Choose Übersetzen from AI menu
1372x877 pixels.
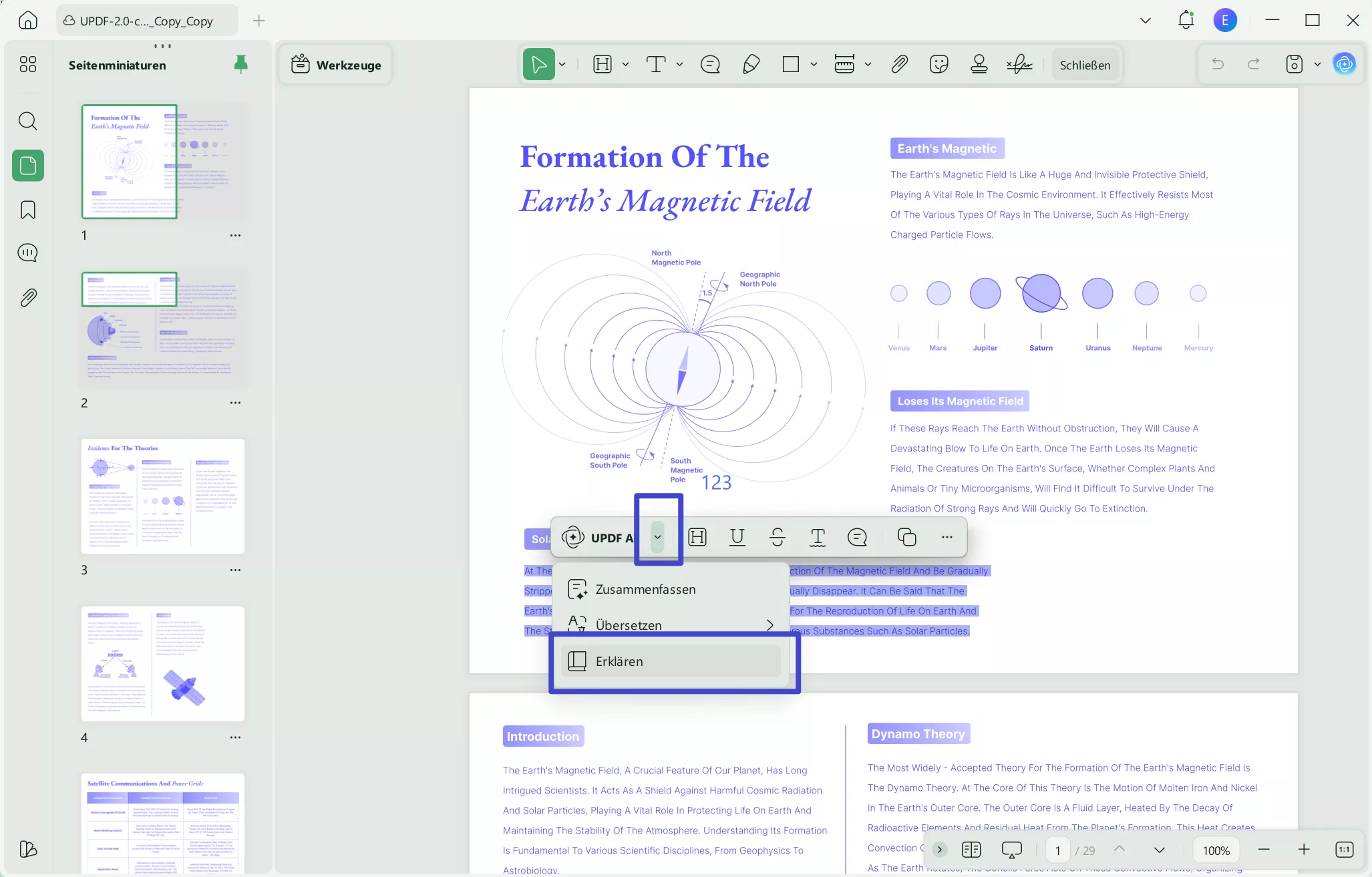point(671,625)
